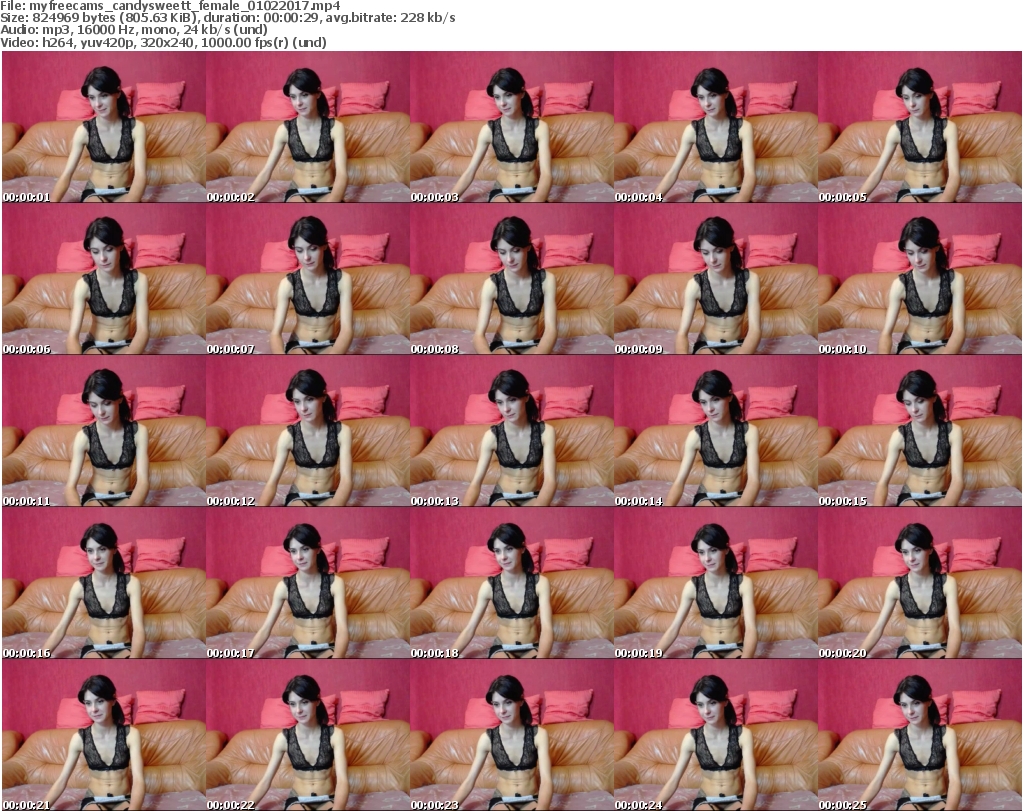This screenshot has width=1024, height=811.
Task: Pick the frame at 00:00:15
Action: (920, 431)
